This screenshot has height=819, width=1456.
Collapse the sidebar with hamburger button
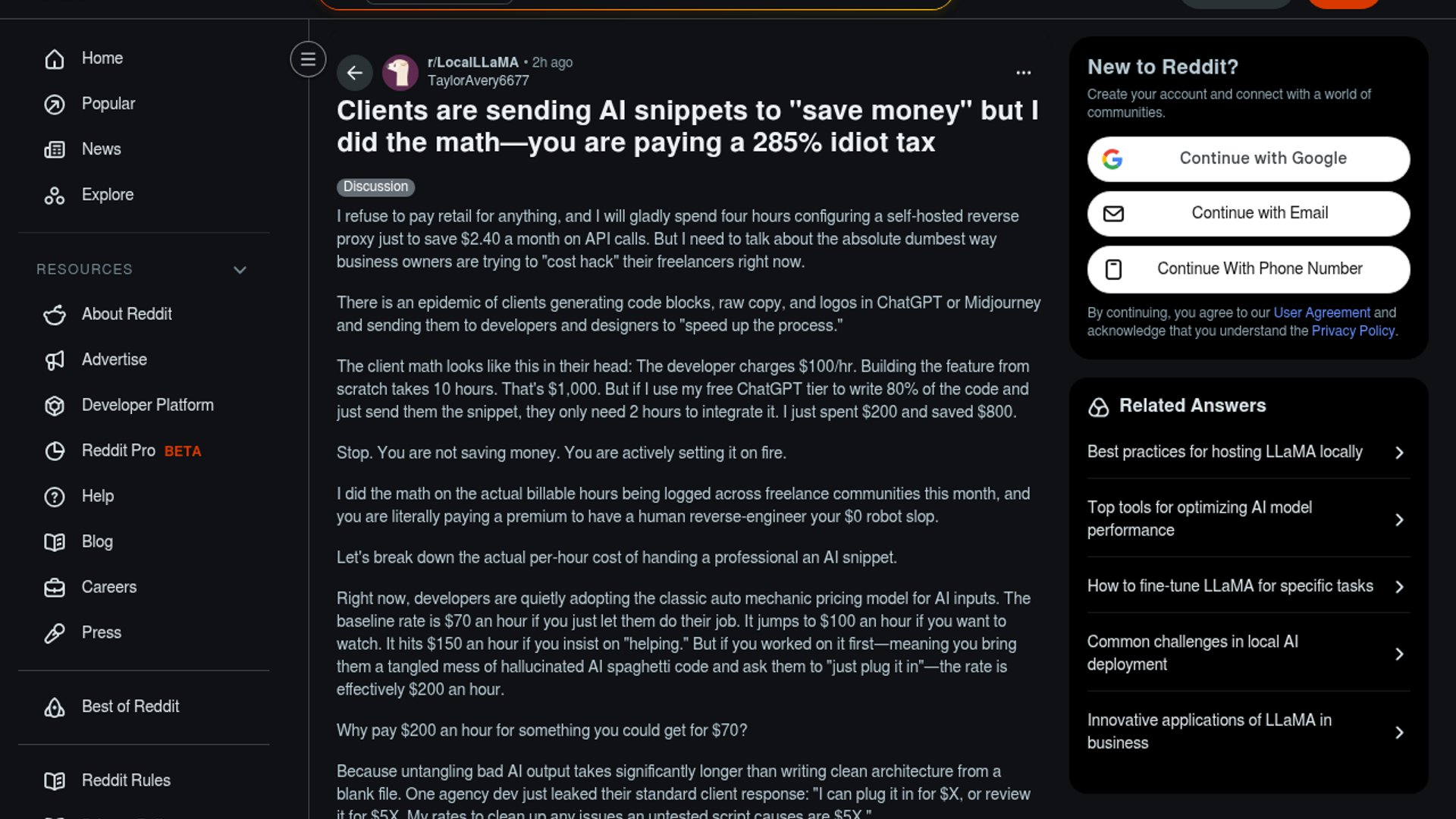click(x=308, y=59)
